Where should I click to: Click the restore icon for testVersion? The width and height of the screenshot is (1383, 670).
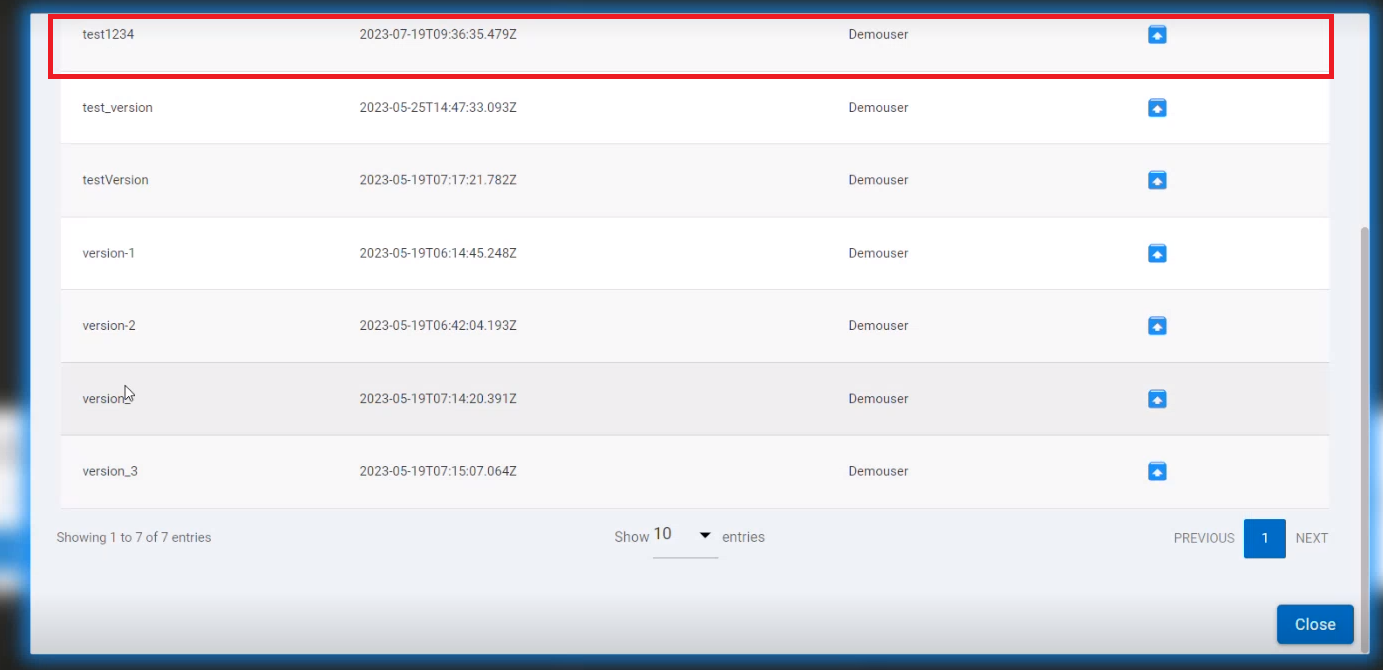(1157, 180)
